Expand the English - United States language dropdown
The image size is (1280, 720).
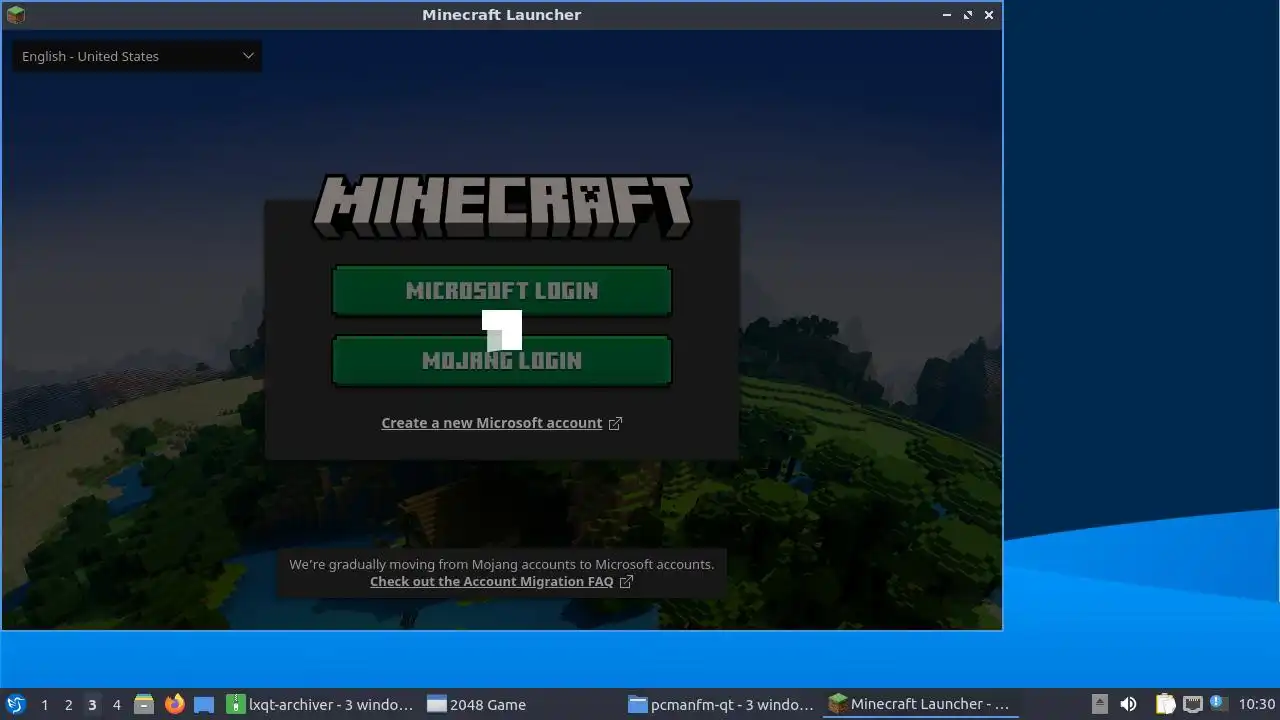(137, 56)
